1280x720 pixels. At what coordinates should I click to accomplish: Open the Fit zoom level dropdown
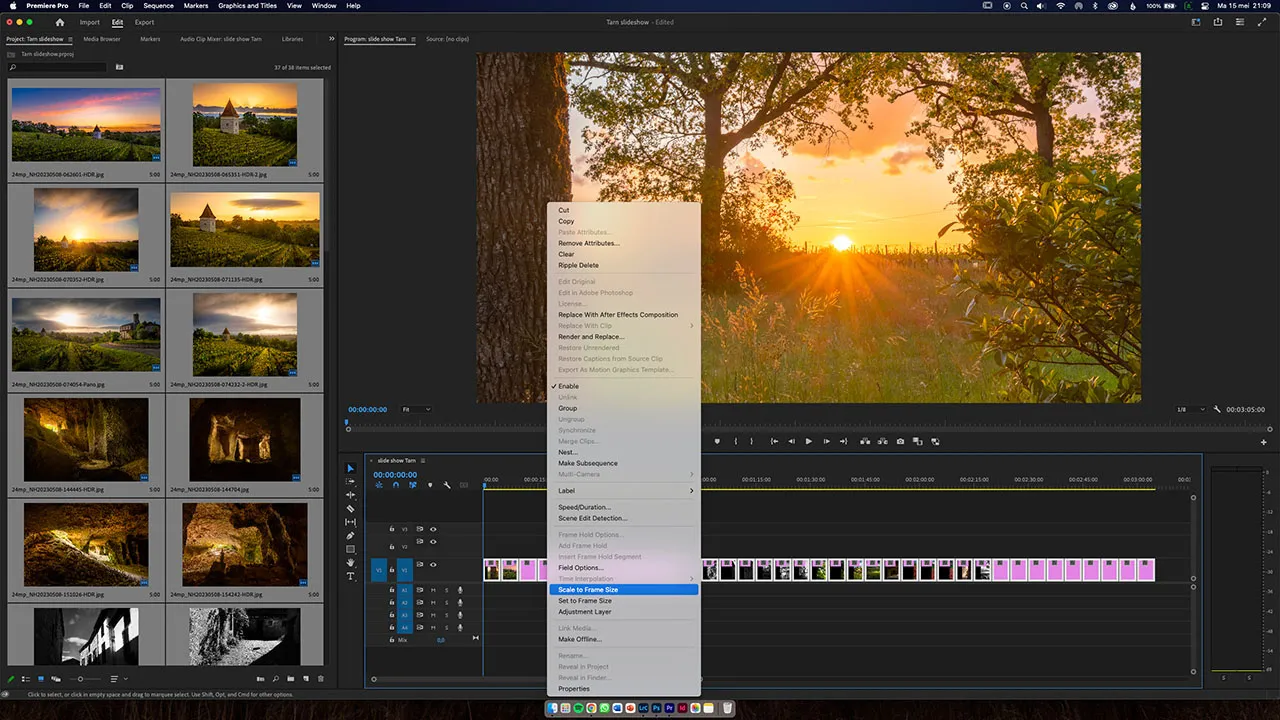click(416, 409)
